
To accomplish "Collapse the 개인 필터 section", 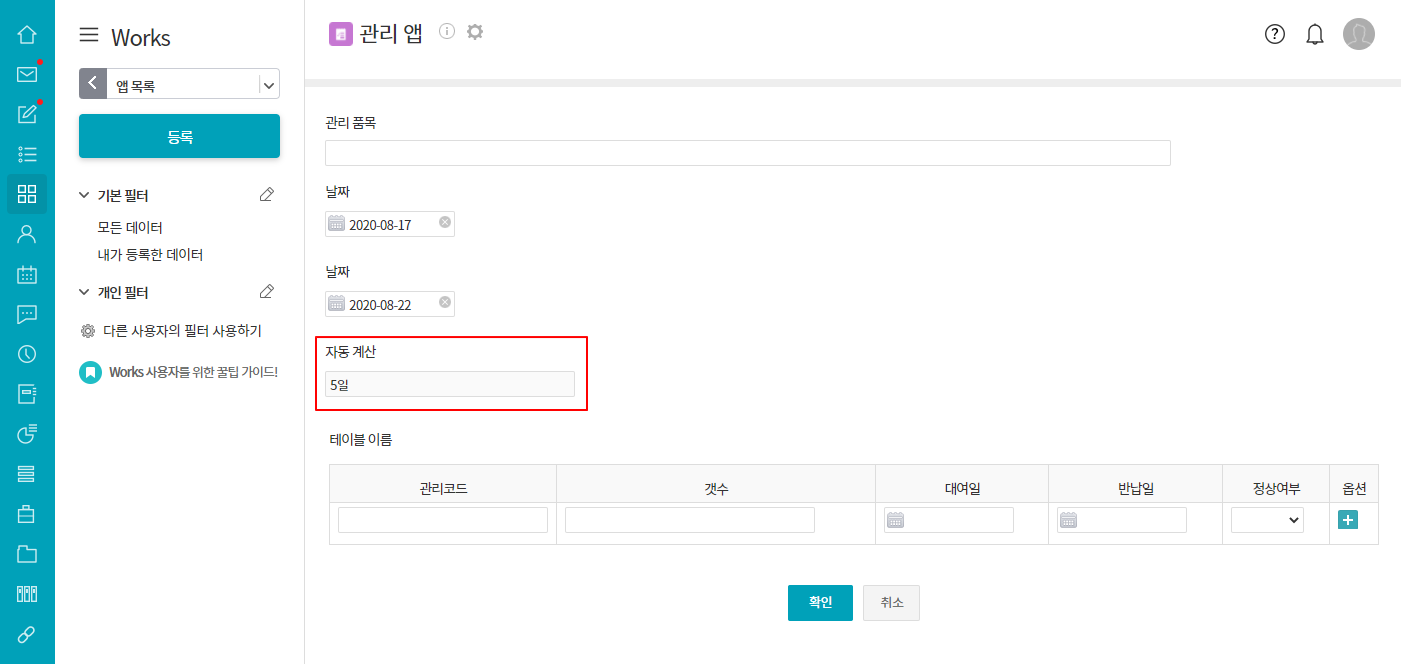I will click(85, 292).
